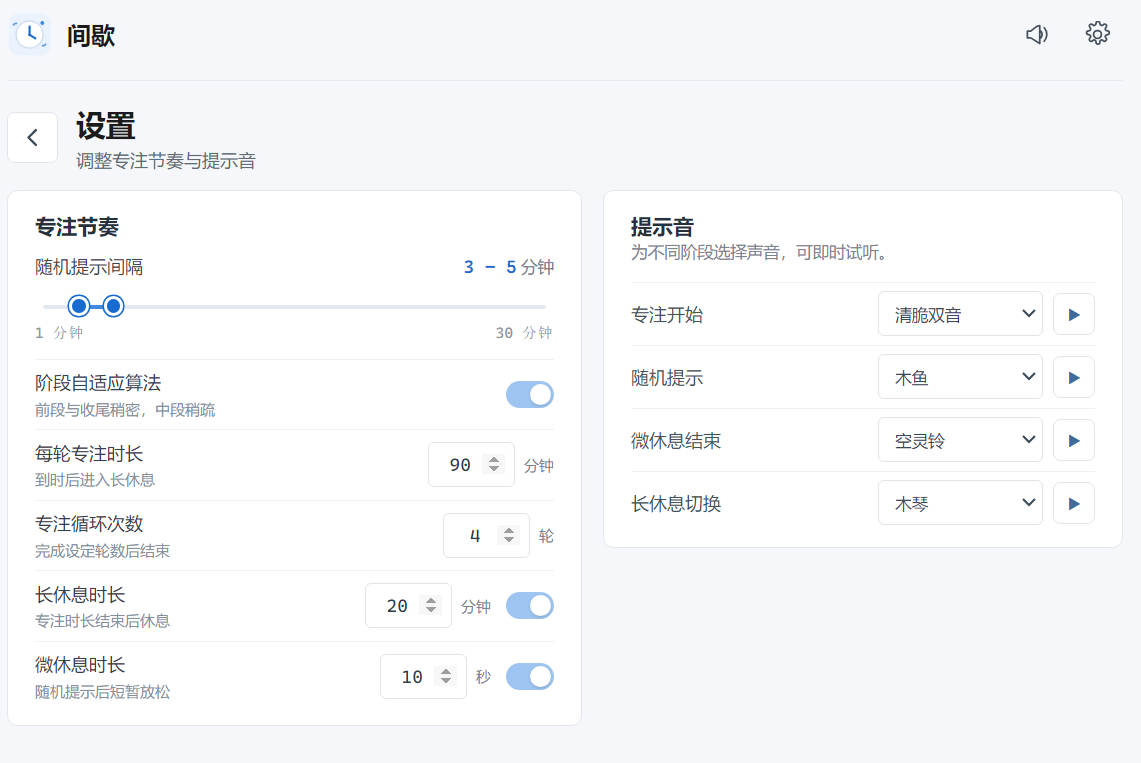This screenshot has height=763, width=1141.
Task: Toggle the sound speaker icon in header
Action: click(1037, 34)
